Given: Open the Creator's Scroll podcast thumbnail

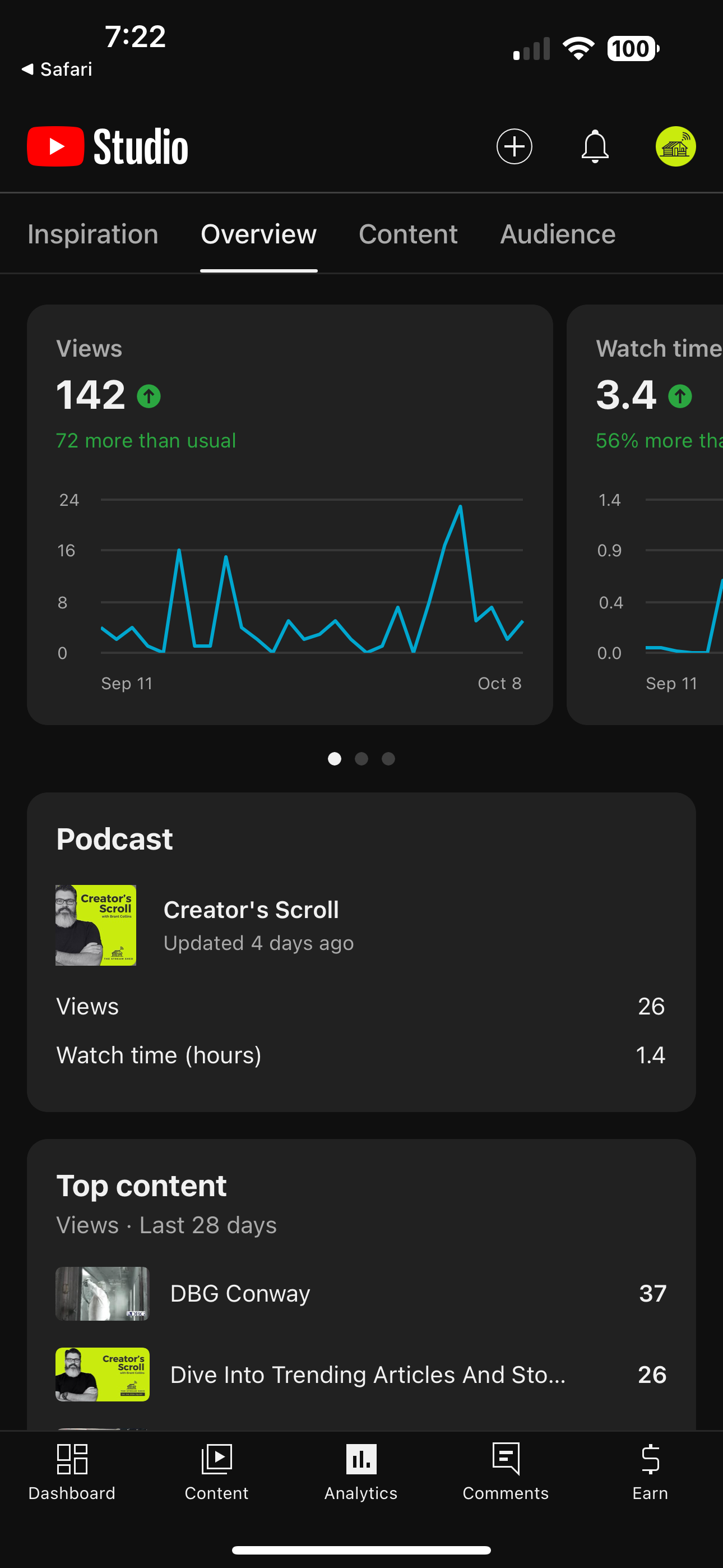Looking at the screenshot, I should coord(96,925).
